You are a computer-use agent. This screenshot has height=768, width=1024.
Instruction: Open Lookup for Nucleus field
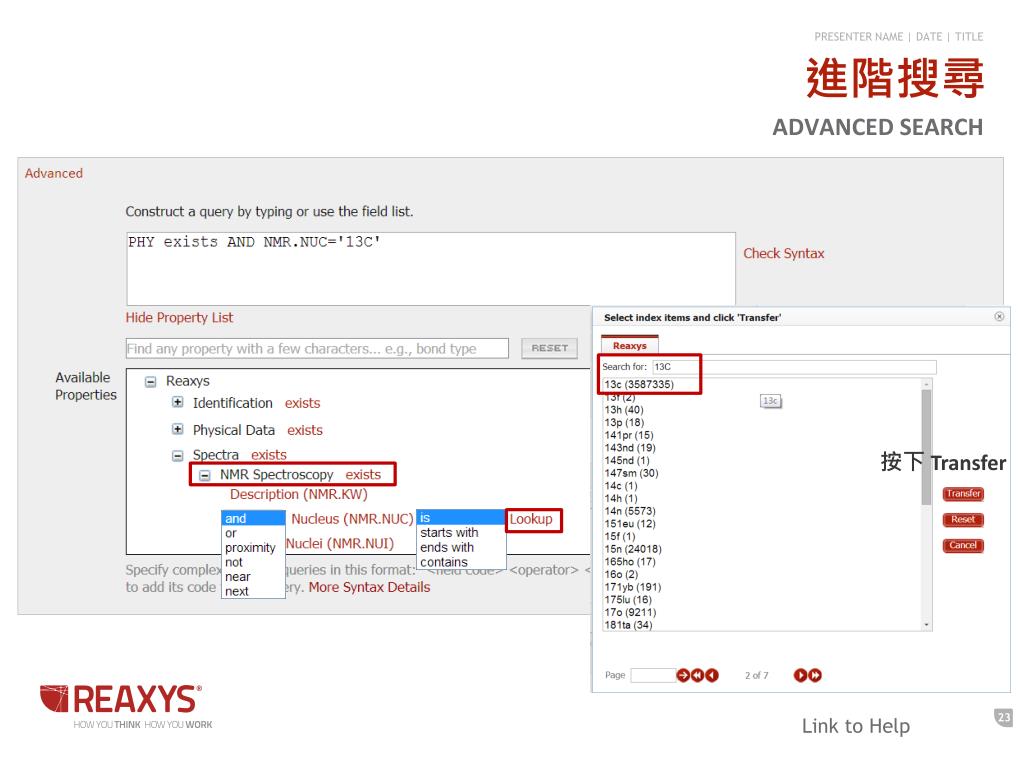point(531,519)
